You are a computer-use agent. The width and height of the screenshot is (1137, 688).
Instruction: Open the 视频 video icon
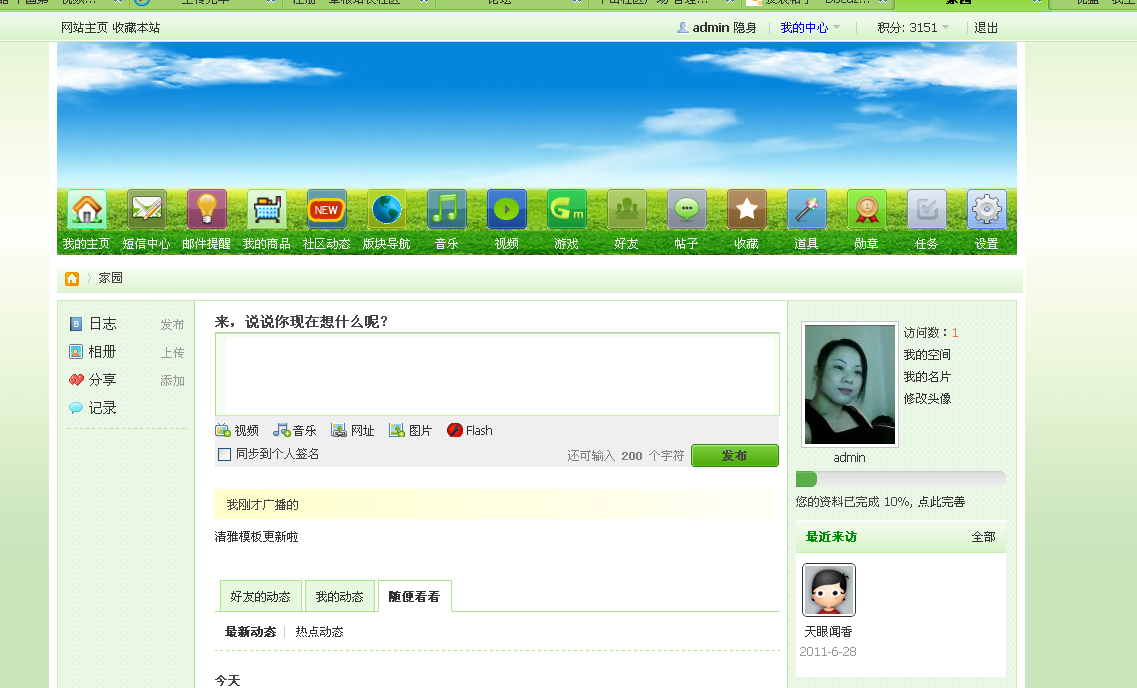pos(506,210)
